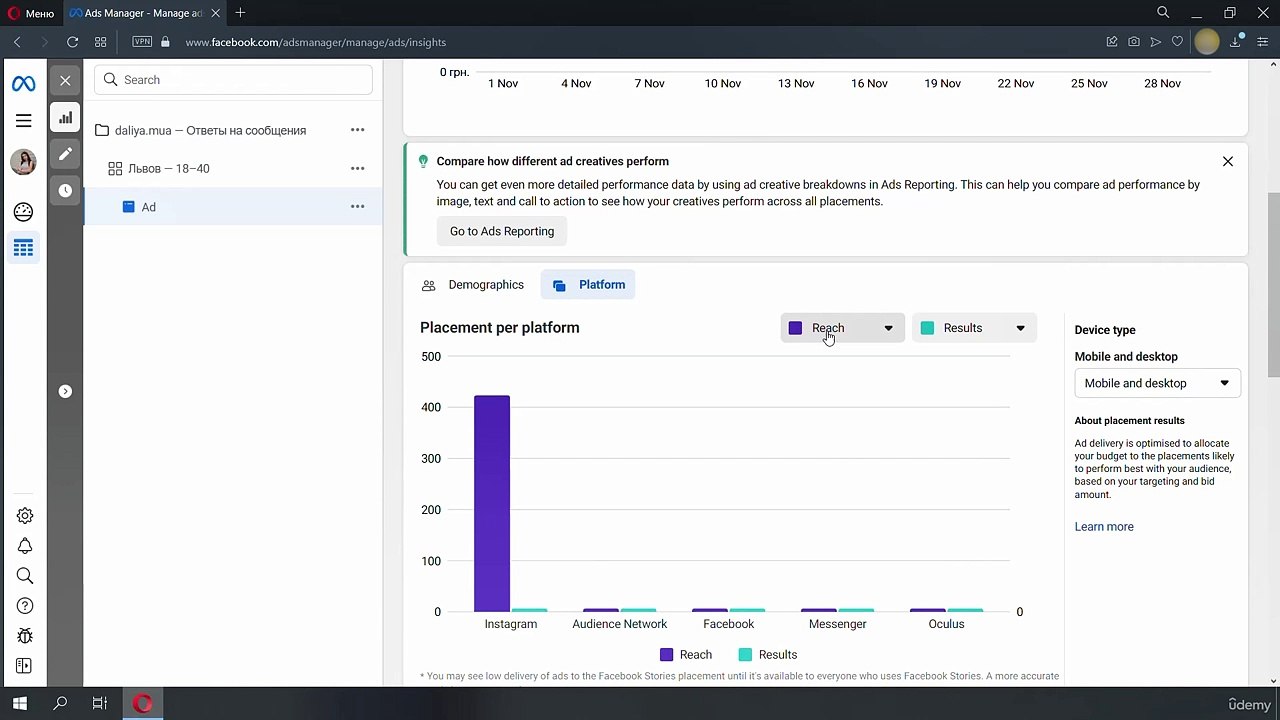The height and width of the screenshot is (720, 1280).
Task: Open the smiley-face audience icon in the left rail
Action: [23, 211]
